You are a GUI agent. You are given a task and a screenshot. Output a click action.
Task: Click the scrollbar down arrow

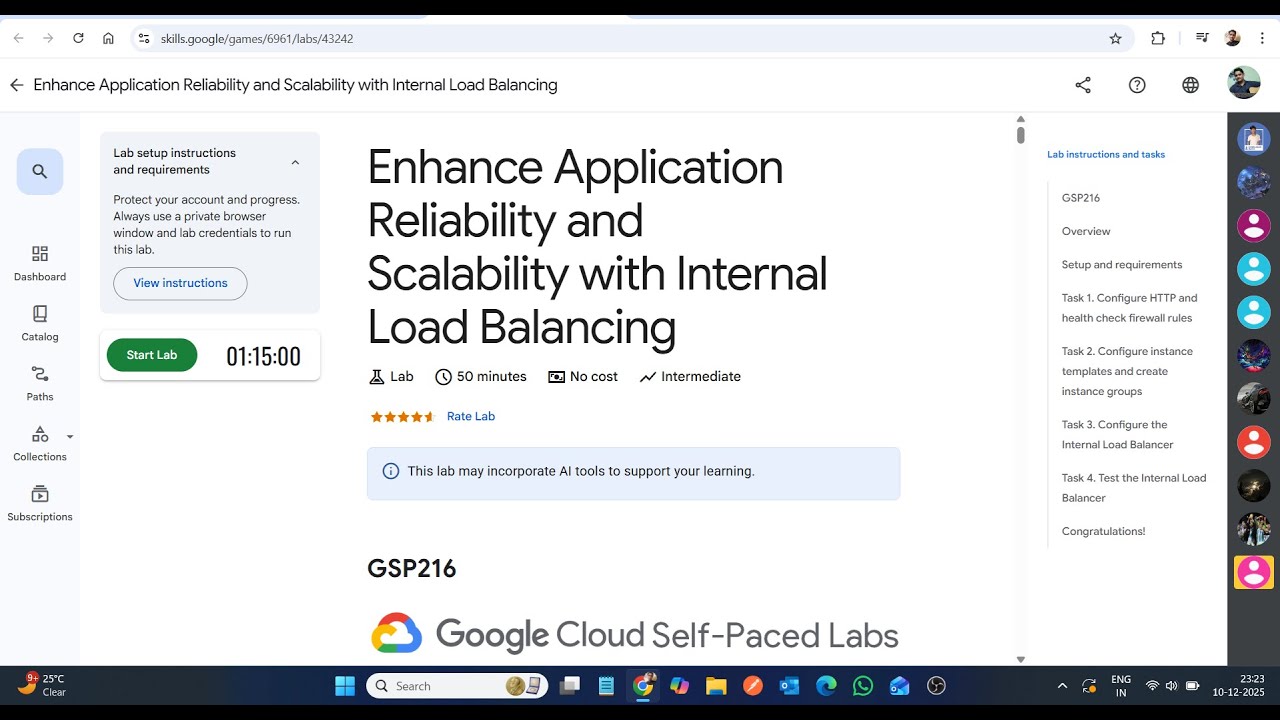pyautogui.click(x=1020, y=659)
